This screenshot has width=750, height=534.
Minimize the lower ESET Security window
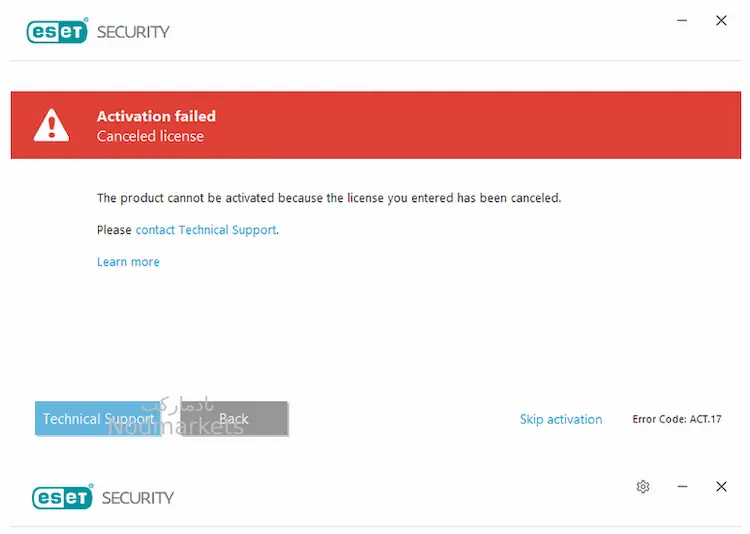[683, 487]
